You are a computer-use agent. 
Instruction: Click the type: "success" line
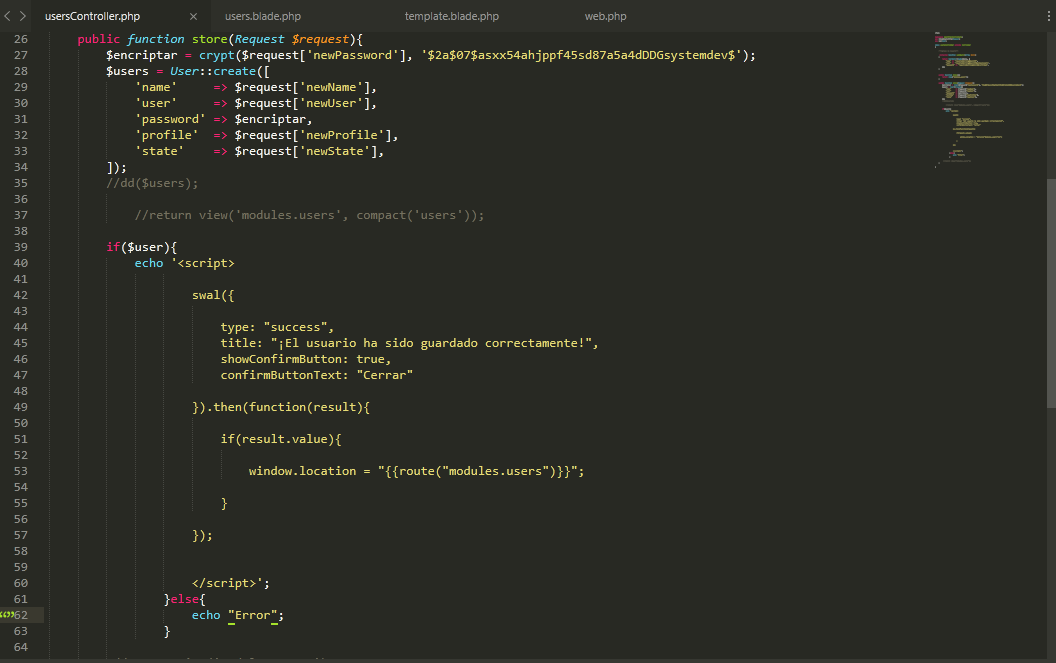tap(277, 327)
